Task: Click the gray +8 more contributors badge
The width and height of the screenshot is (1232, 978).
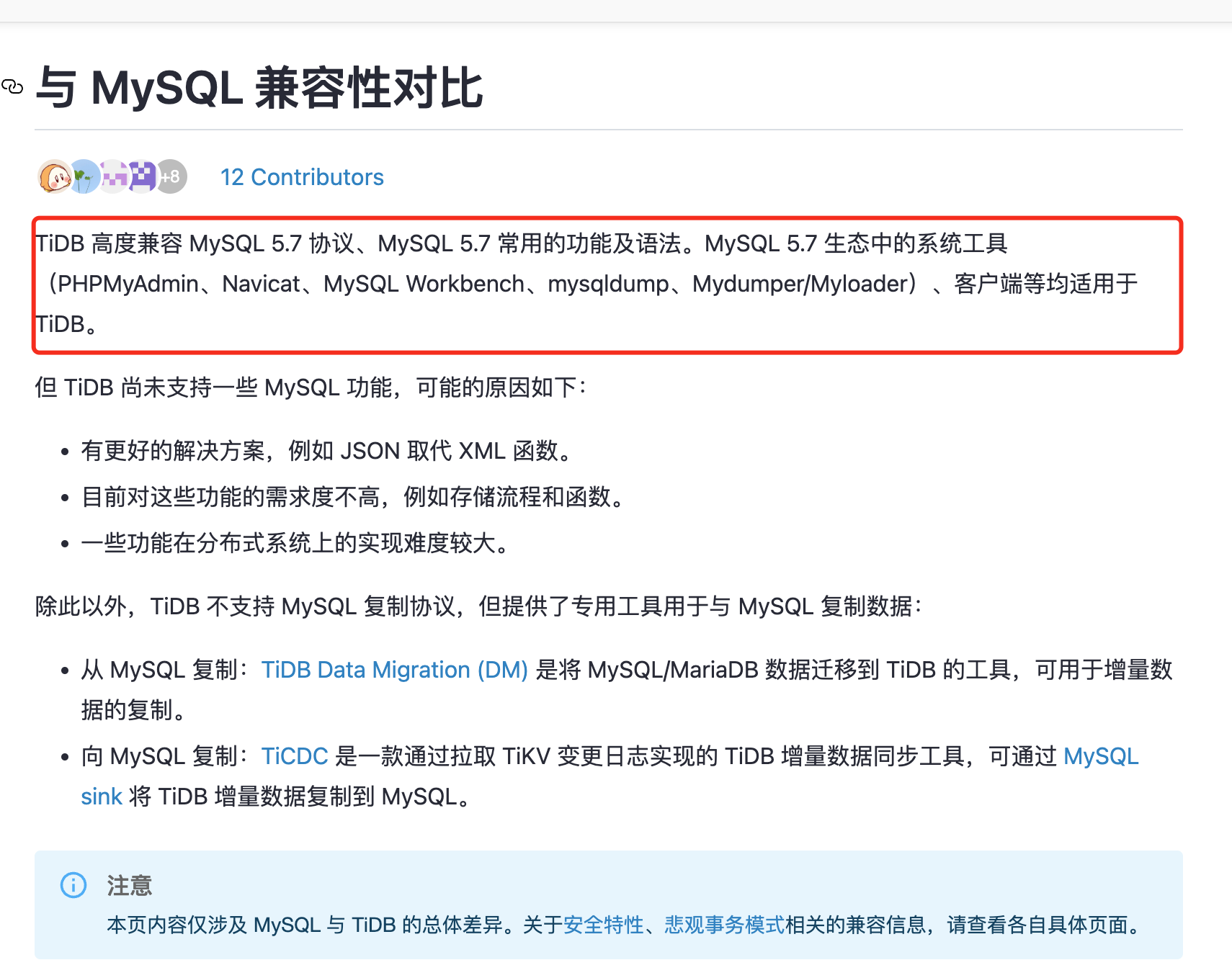Action: coord(172,176)
